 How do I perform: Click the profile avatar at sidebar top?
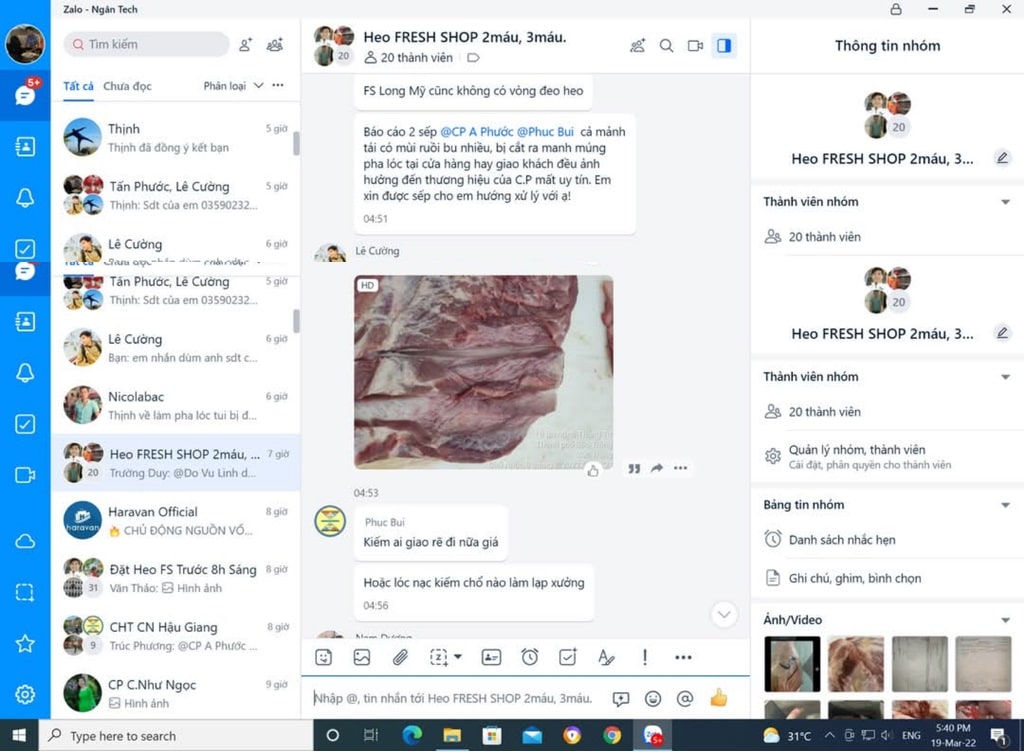tap(25, 44)
